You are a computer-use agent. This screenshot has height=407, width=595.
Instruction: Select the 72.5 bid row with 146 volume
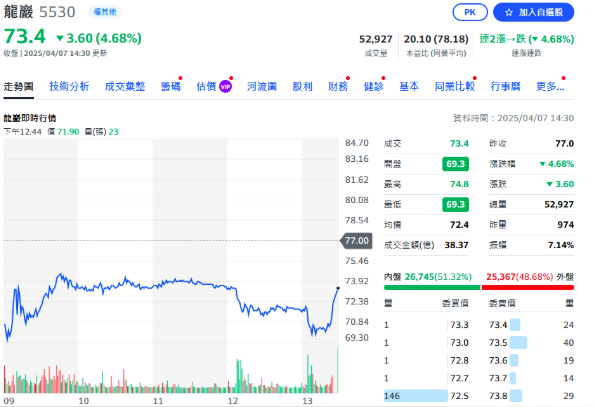pyautogui.click(x=427, y=396)
